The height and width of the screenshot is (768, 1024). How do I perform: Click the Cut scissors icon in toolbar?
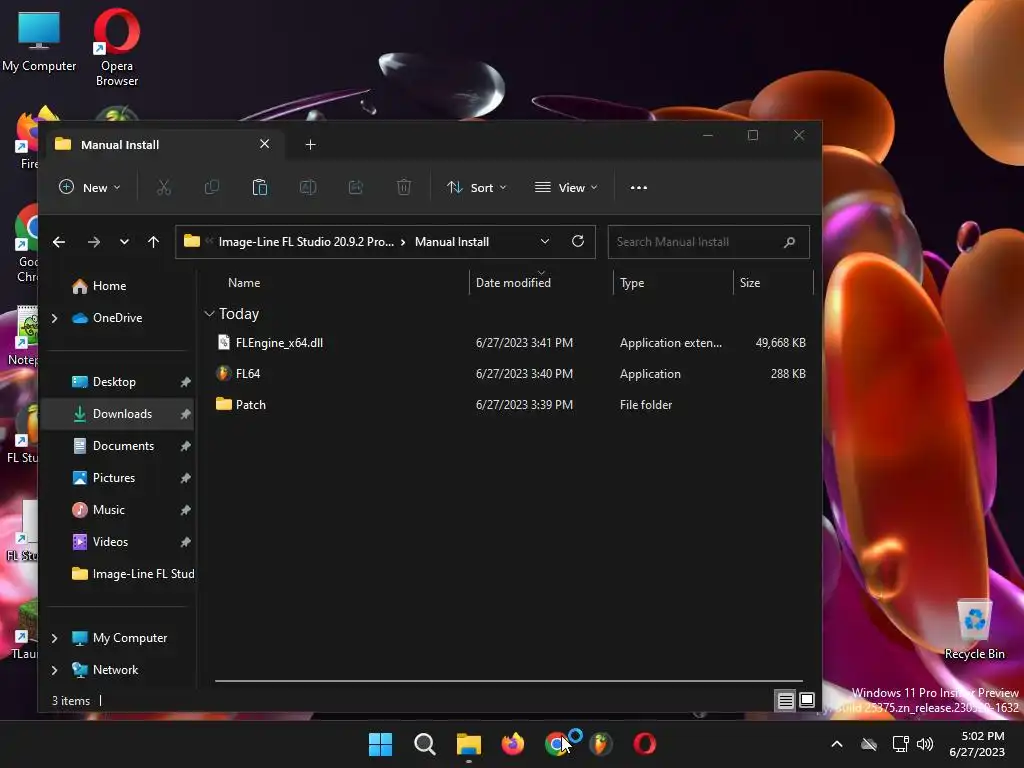coord(163,188)
